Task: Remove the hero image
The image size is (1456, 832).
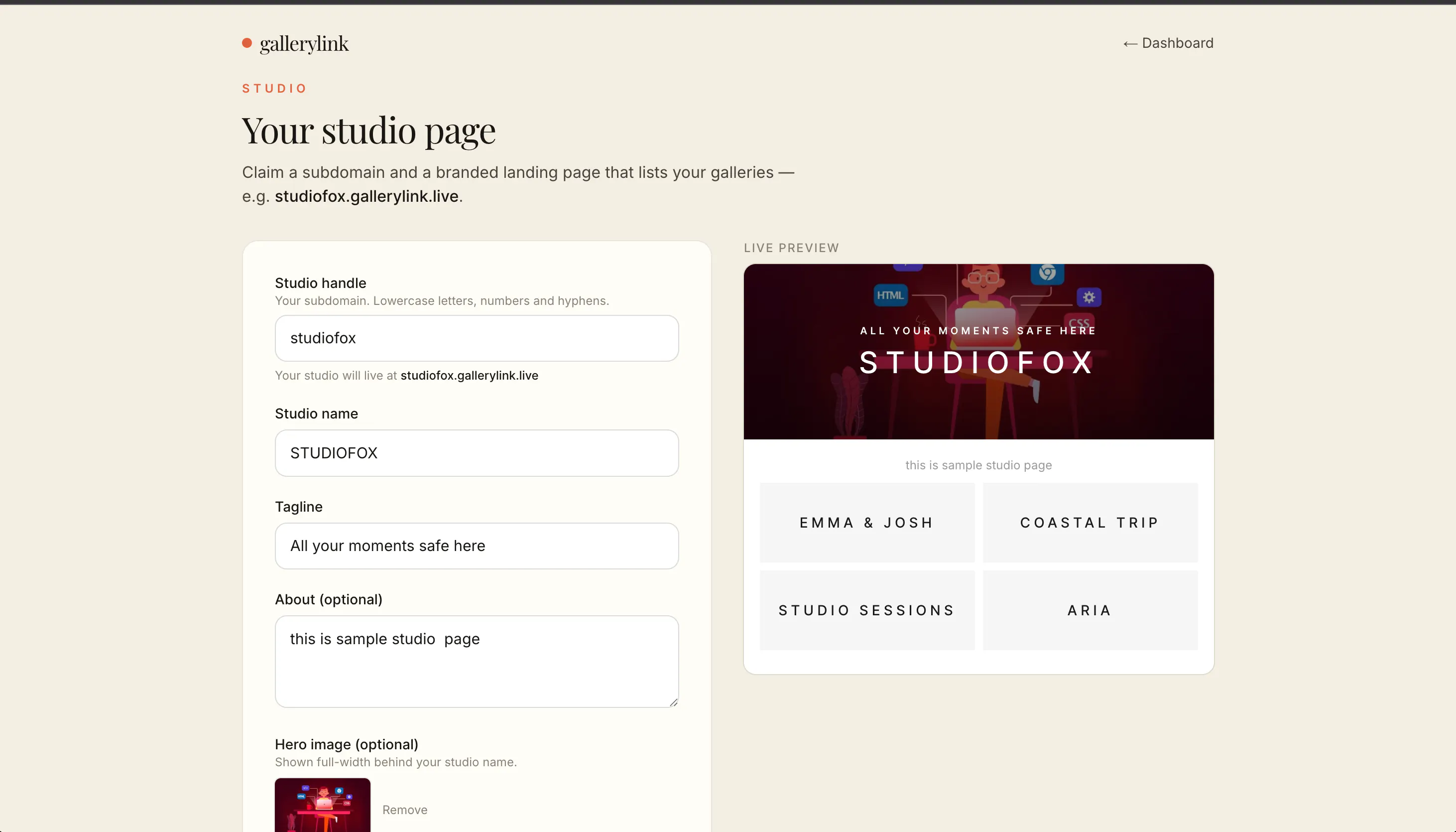Action: 404,810
